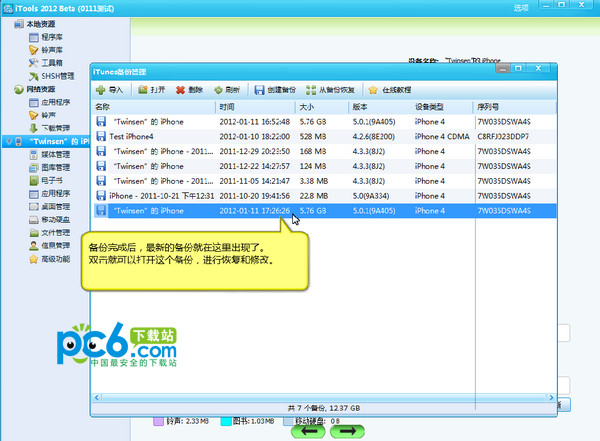
Task: Select 网络资源 network resources node
Action: pos(35,89)
